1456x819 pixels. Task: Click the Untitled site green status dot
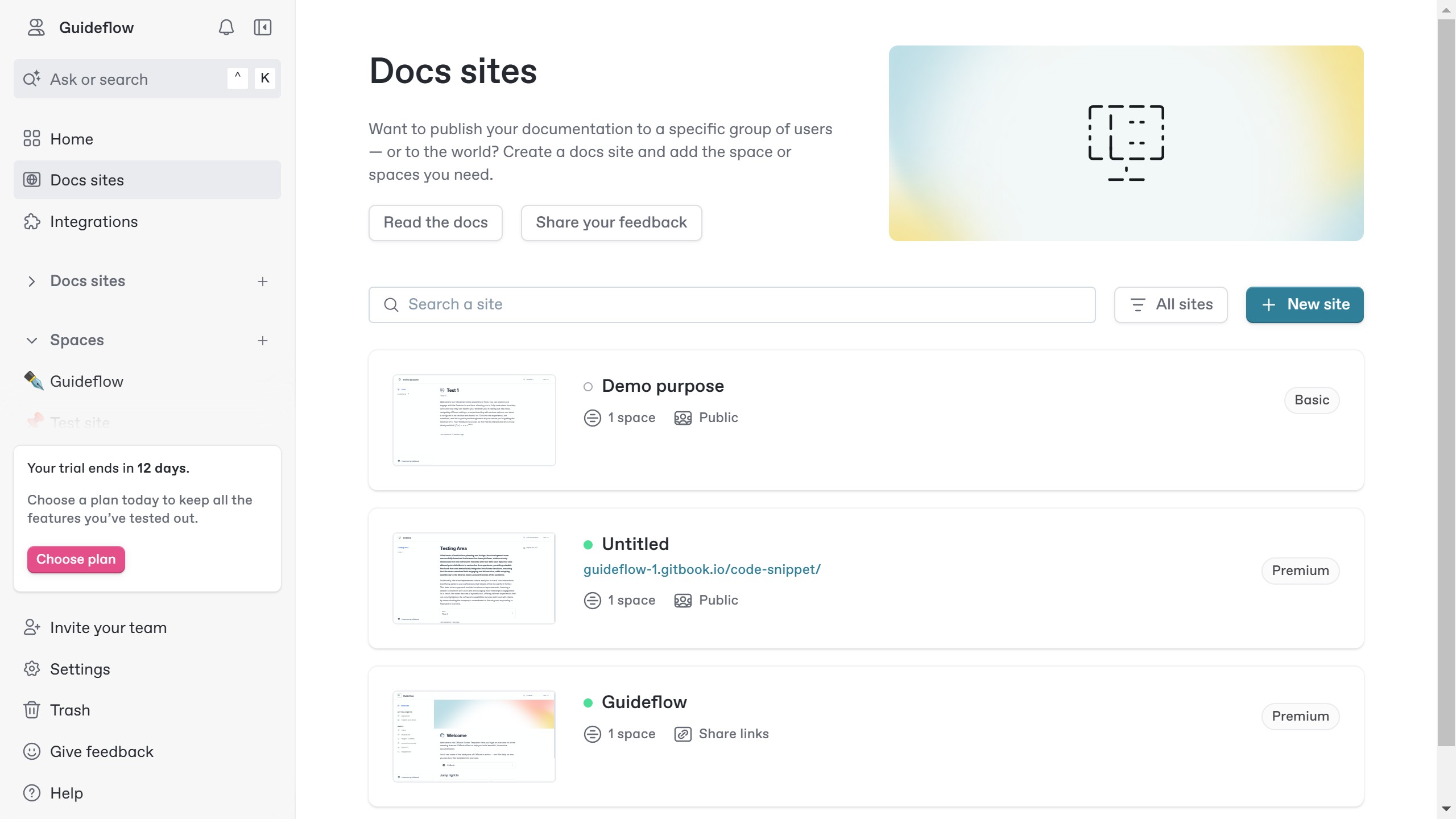[588, 545]
